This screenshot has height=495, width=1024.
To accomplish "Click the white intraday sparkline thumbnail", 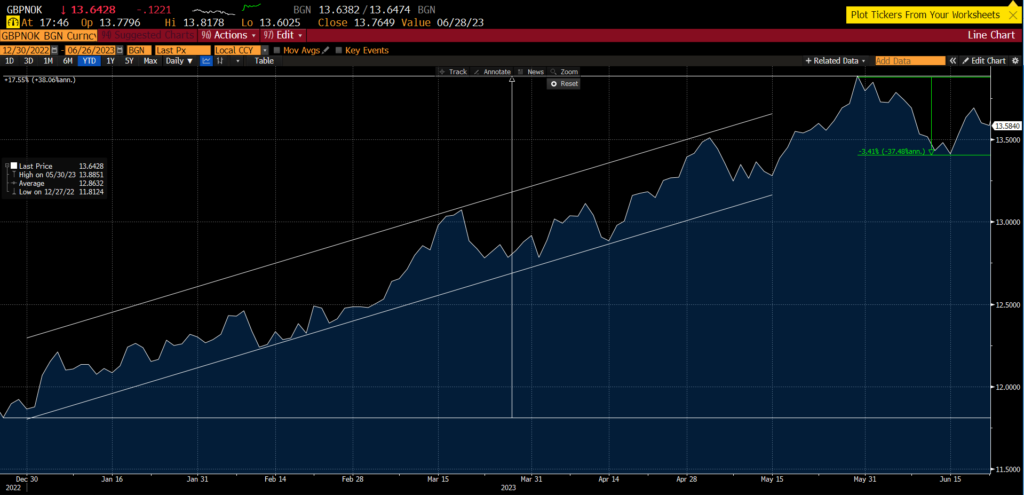I will point(216,10).
